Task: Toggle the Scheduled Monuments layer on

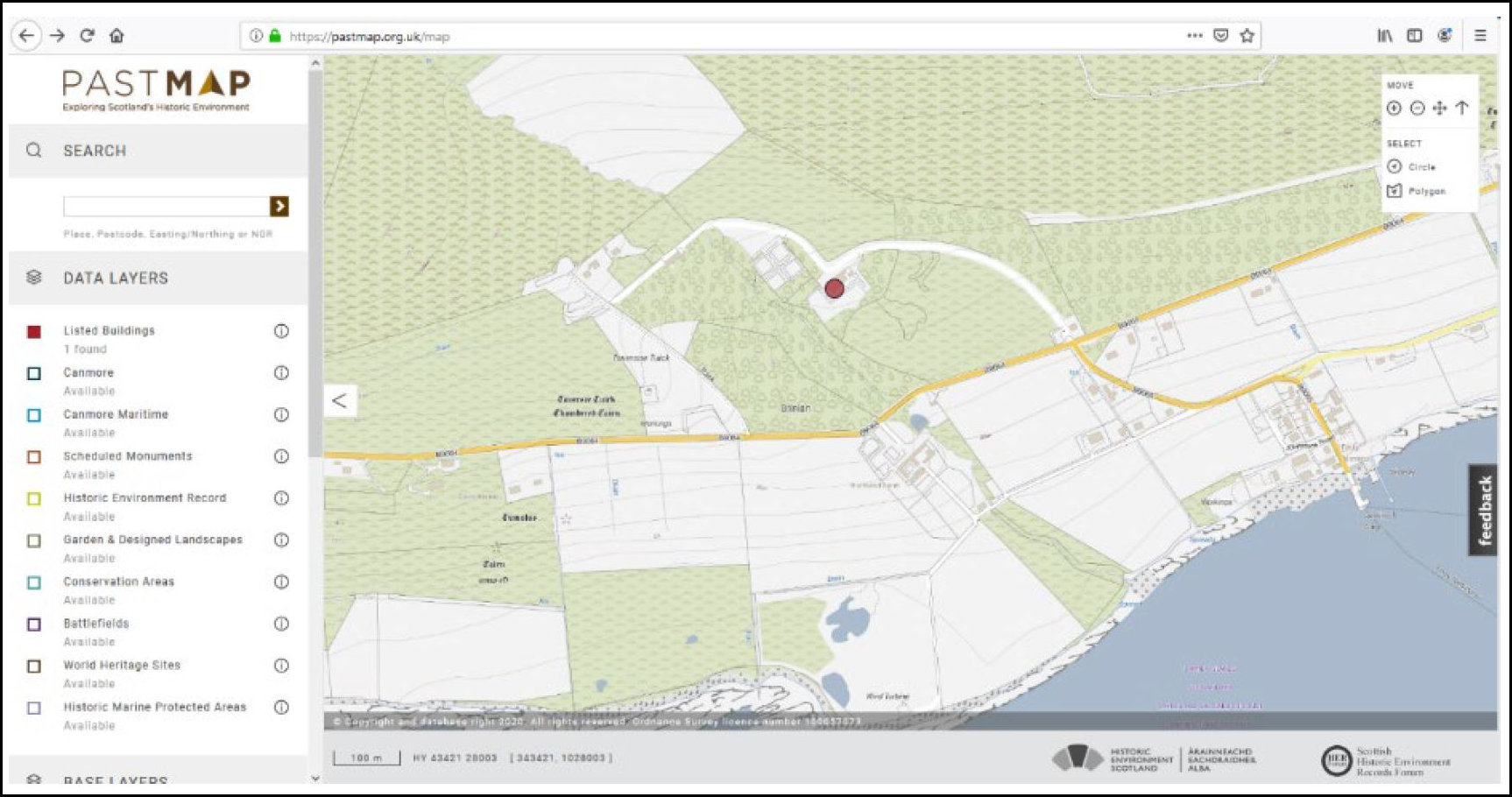Action: (35, 456)
